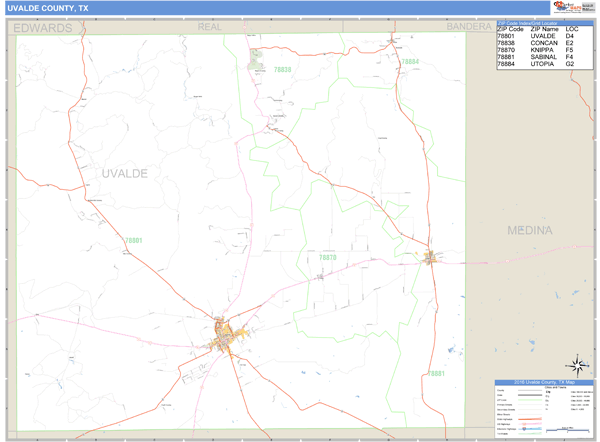Select 78881 in the ZIP index table
Image resolution: width=600 pixels, height=442 pixels.
[x=506, y=57]
